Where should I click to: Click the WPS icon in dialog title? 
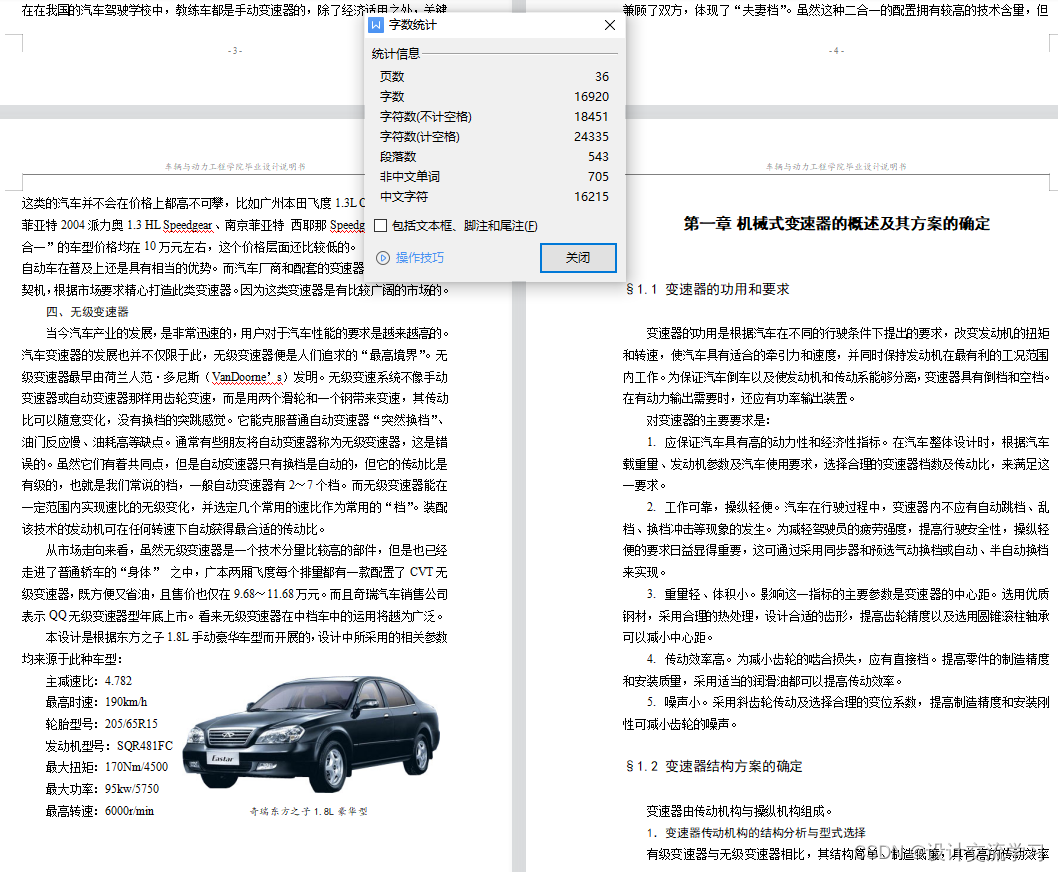(x=376, y=25)
